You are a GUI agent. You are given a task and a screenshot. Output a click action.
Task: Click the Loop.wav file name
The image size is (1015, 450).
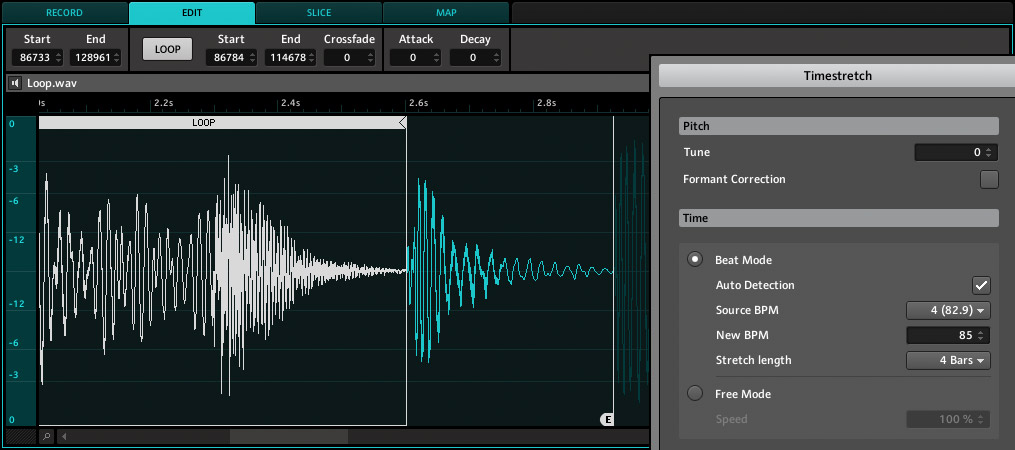(52, 84)
